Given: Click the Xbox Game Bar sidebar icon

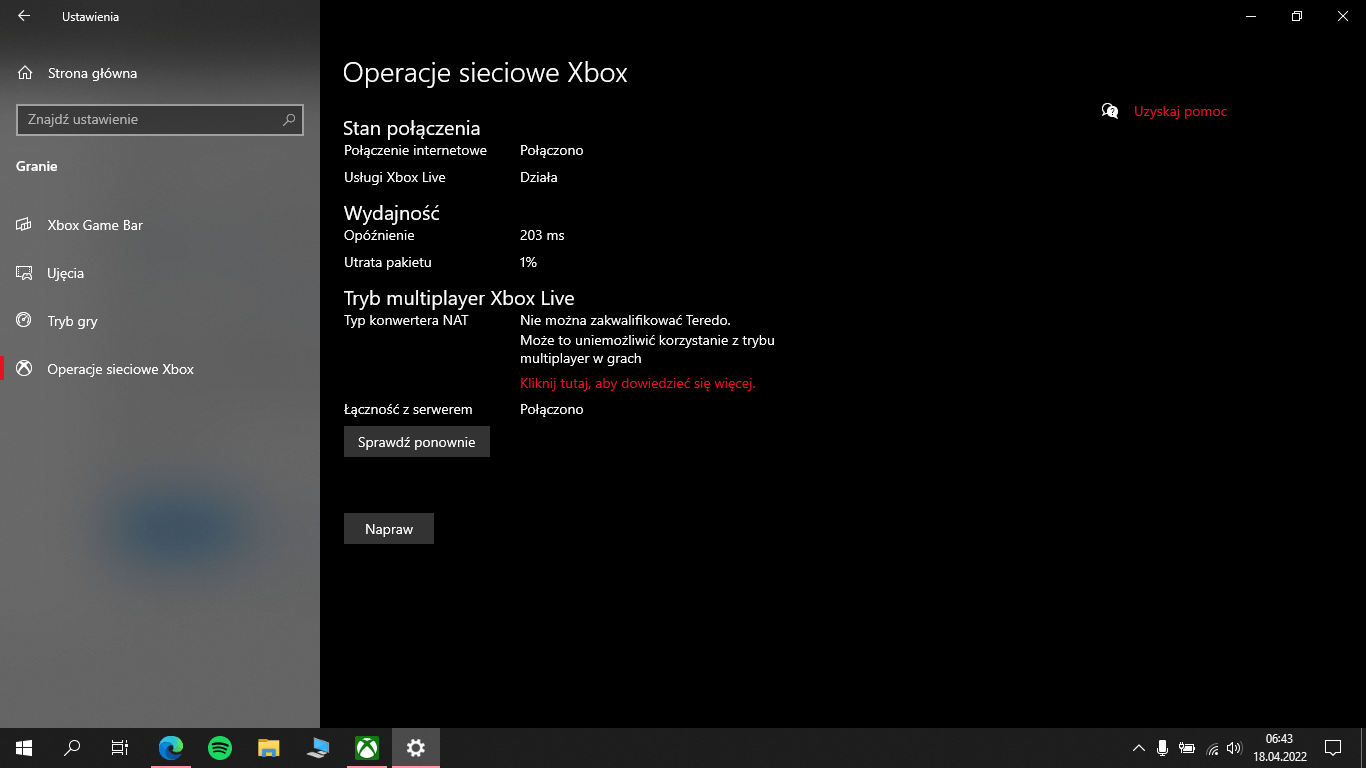Looking at the screenshot, I should (x=24, y=225).
